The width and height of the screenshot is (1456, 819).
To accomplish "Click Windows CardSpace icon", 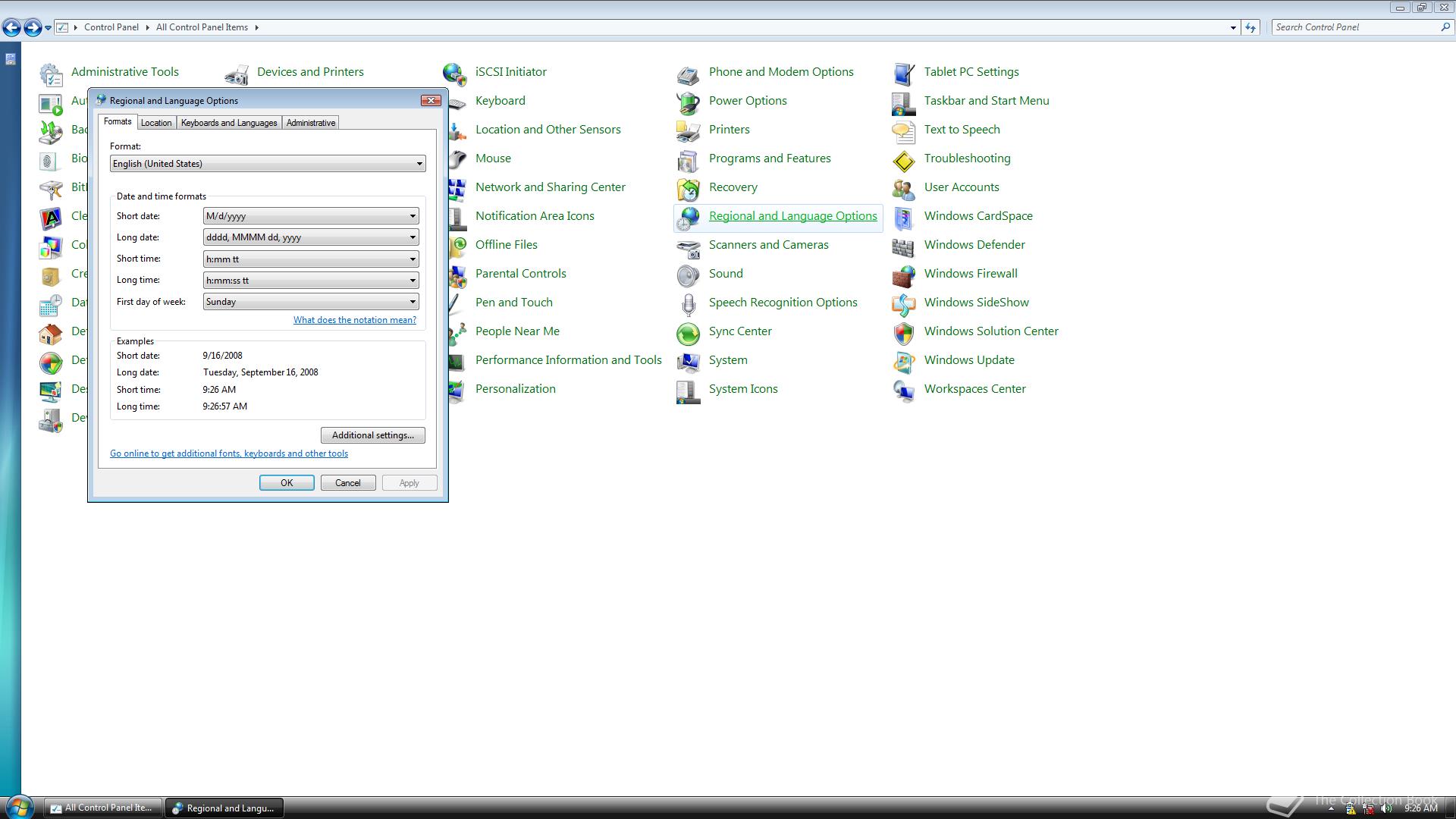I will (904, 218).
